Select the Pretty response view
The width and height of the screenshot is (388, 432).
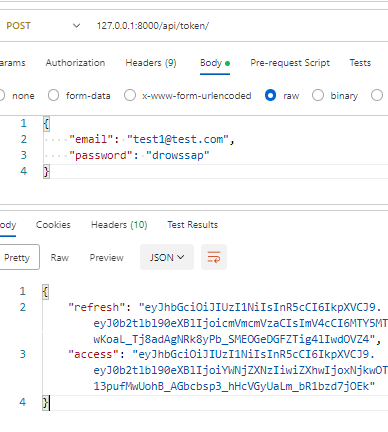19,257
